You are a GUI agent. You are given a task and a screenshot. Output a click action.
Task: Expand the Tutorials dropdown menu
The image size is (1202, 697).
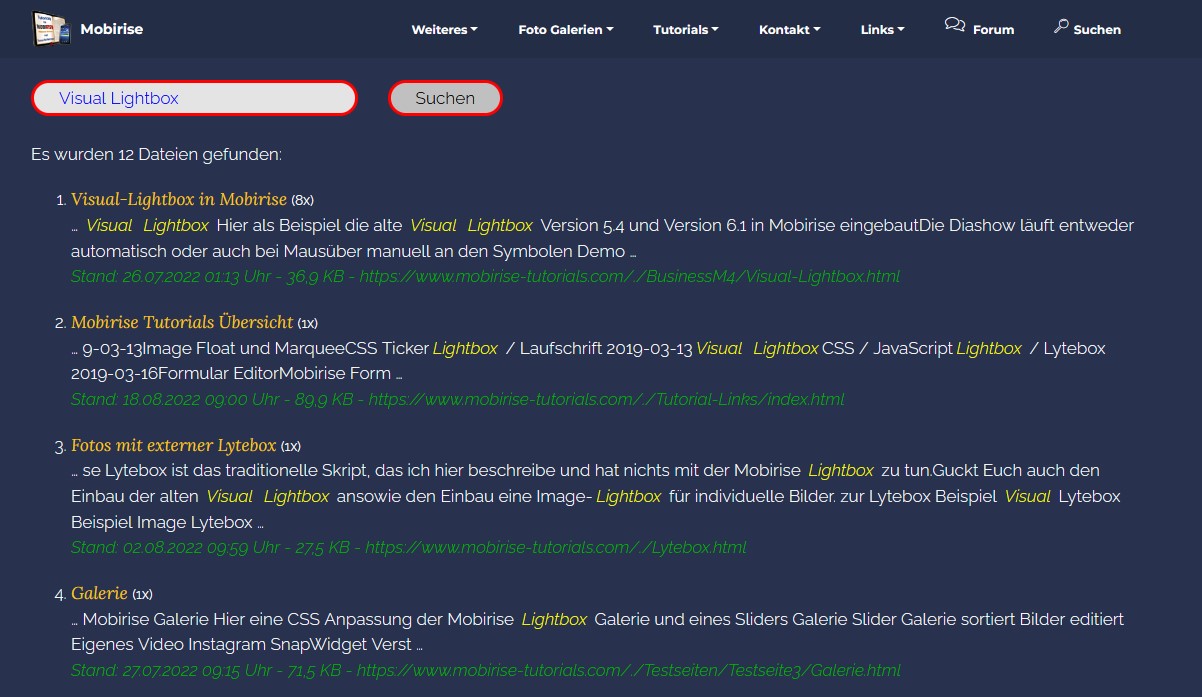(x=685, y=30)
